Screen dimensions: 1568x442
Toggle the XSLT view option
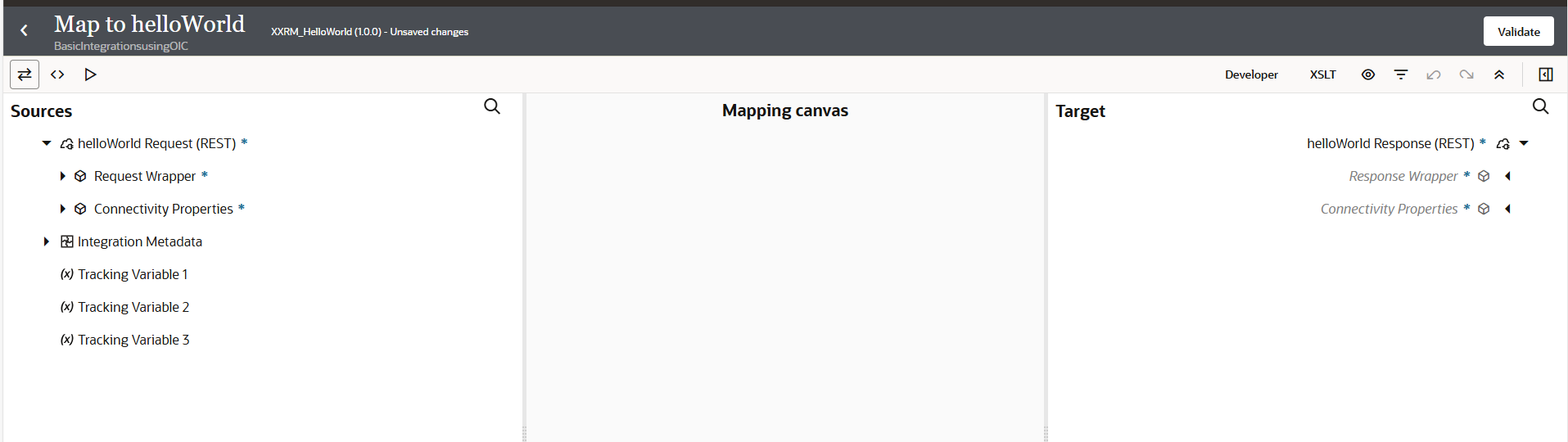1322,74
